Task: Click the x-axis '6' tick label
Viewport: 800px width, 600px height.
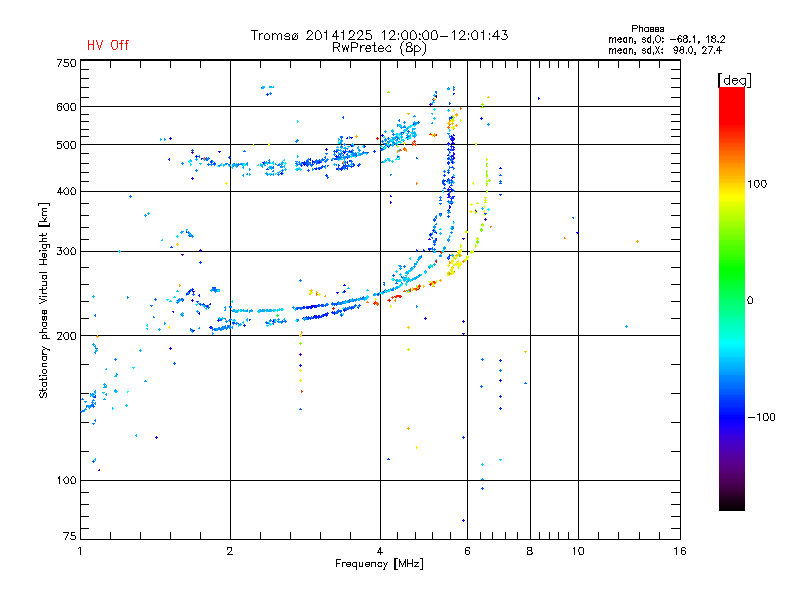Action: [x=467, y=551]
